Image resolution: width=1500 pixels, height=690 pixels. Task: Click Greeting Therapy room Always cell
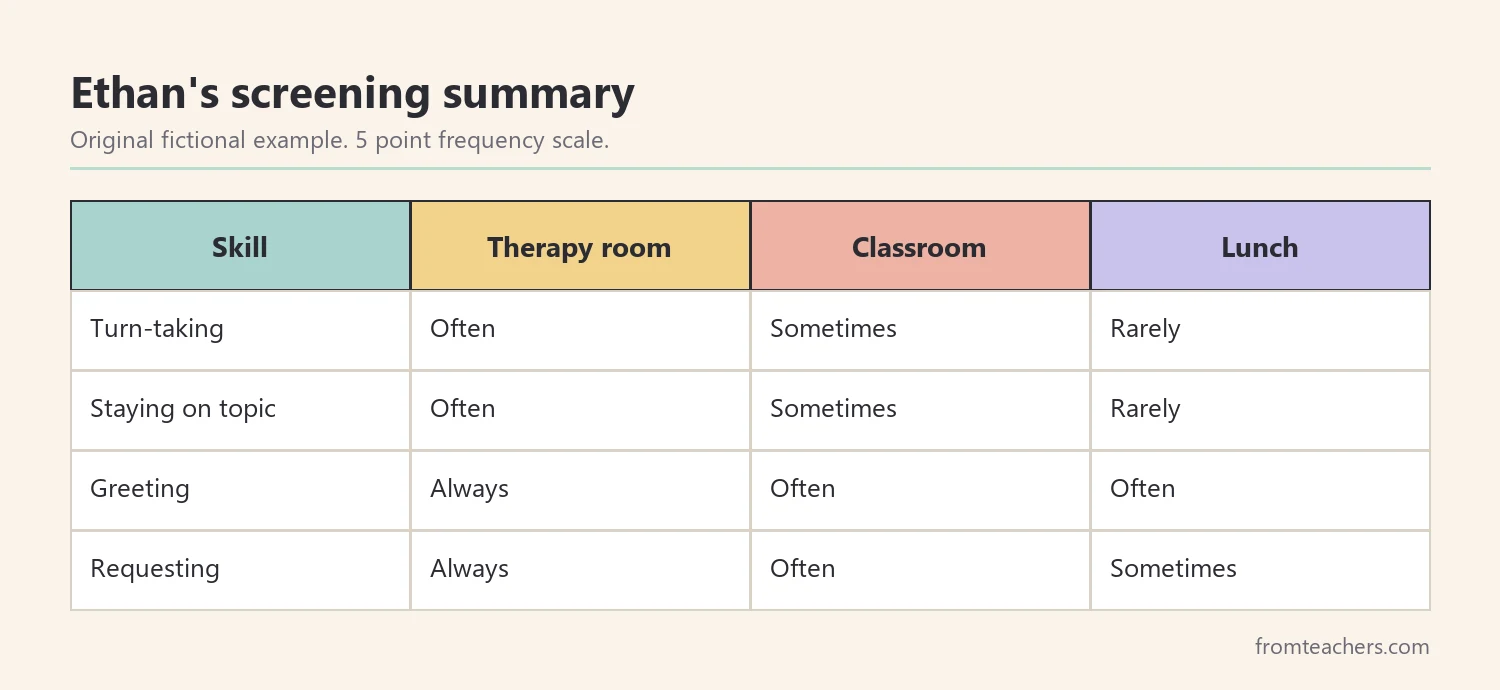coord(580,490)
